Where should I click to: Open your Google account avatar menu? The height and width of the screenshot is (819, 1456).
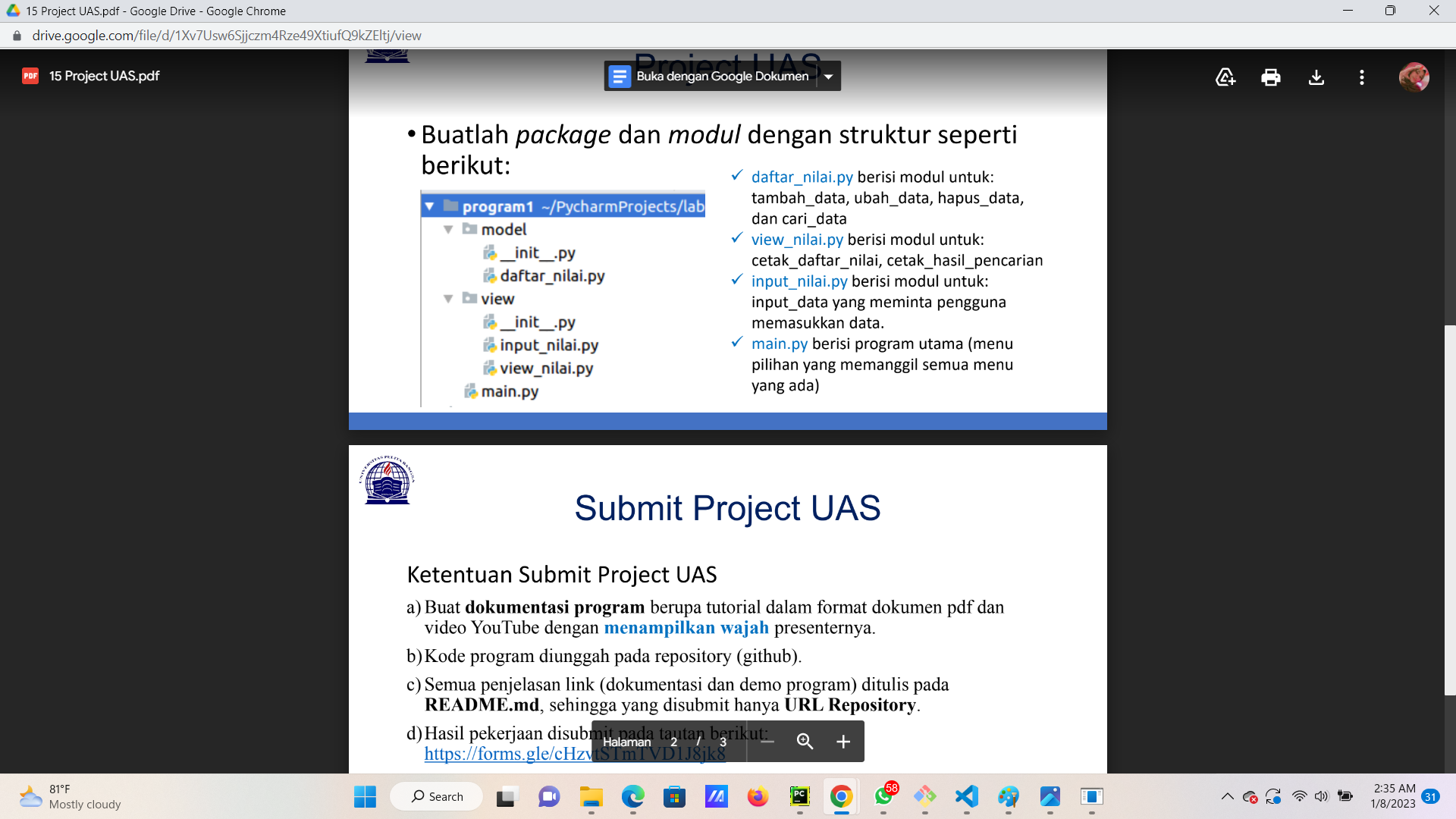point(1415,77)
